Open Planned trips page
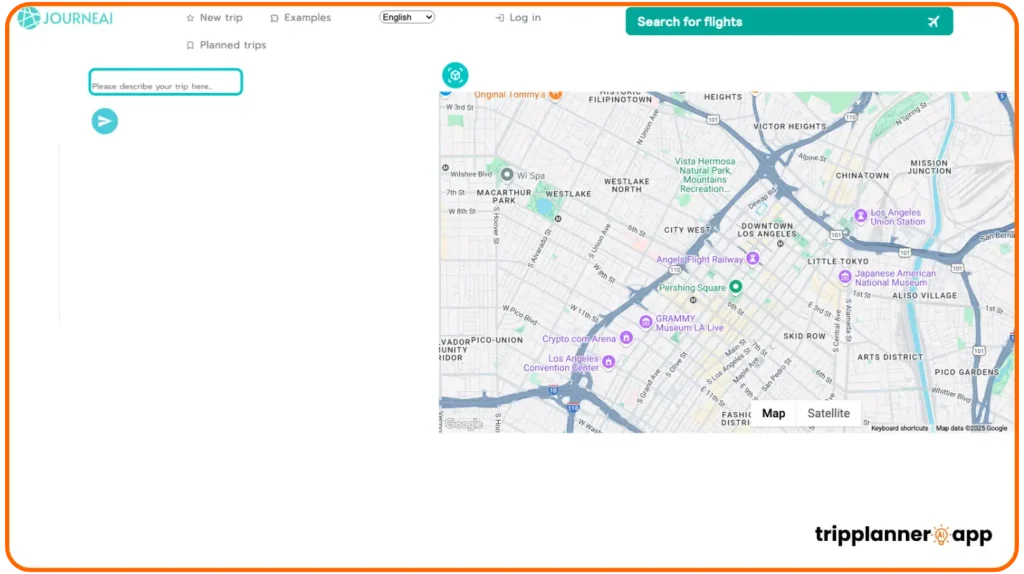 click(226, 45)
